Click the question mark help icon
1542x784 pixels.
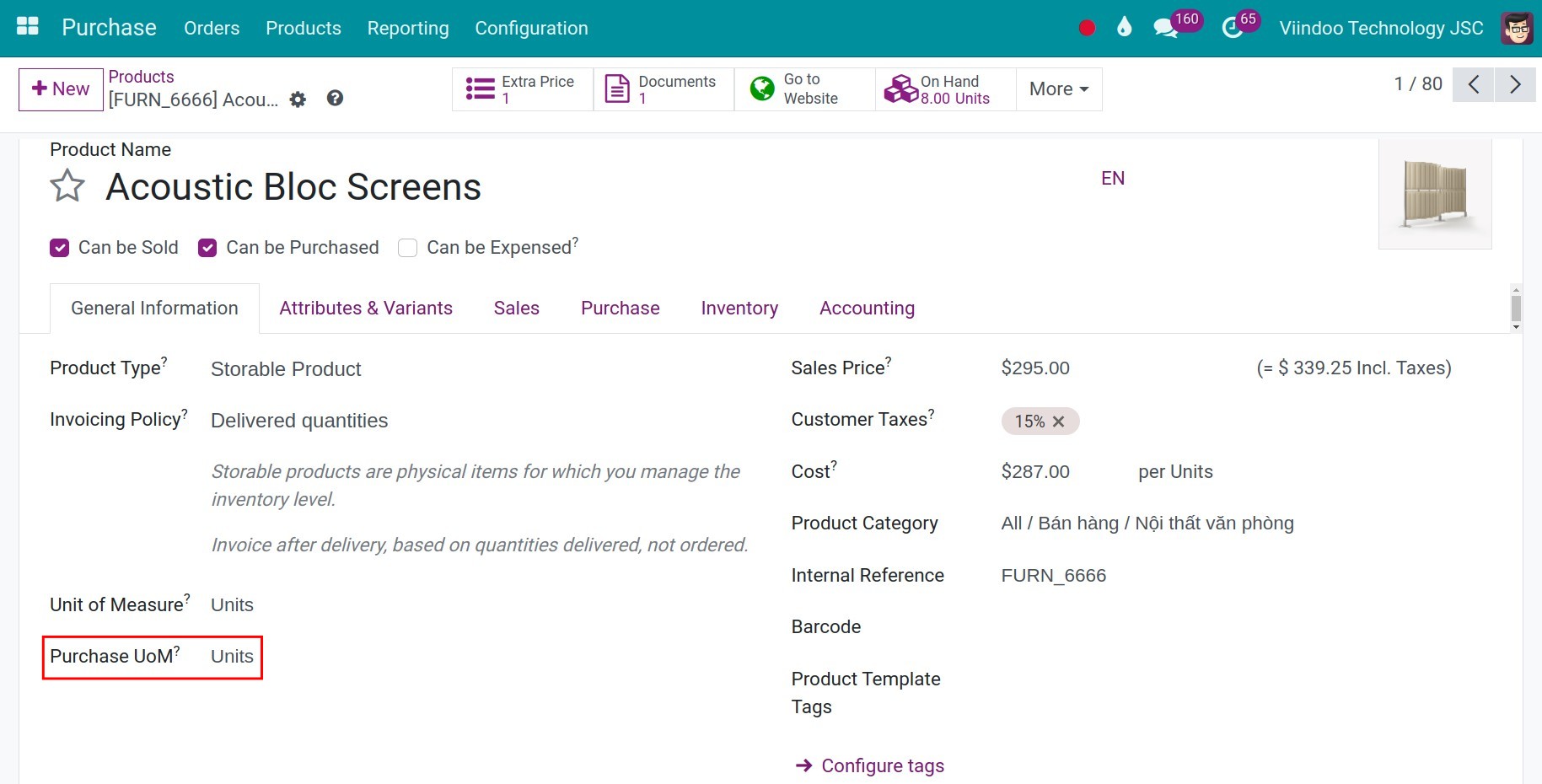point(335,99)
